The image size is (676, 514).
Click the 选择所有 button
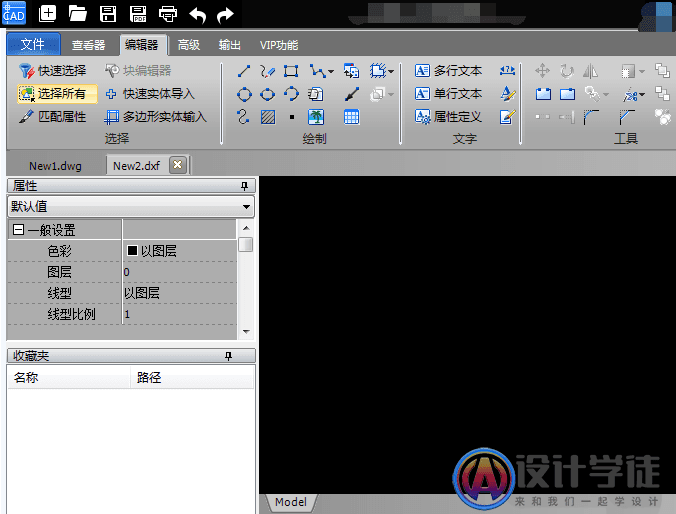point(57,94)
